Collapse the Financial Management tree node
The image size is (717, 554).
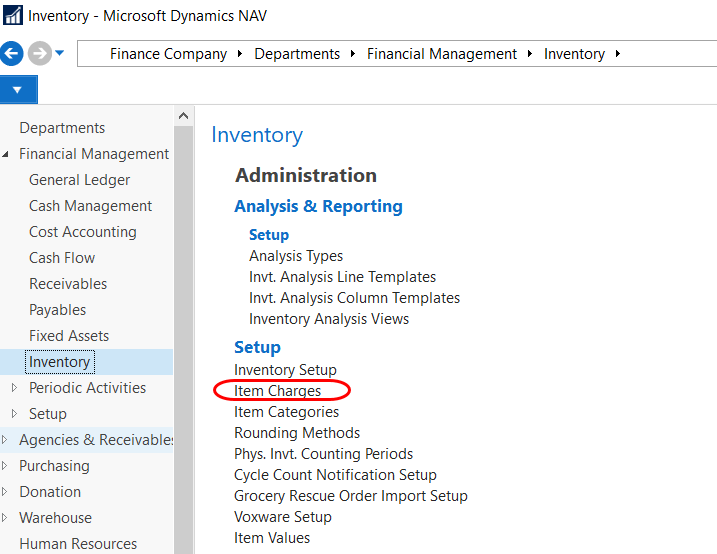[7, 155]
